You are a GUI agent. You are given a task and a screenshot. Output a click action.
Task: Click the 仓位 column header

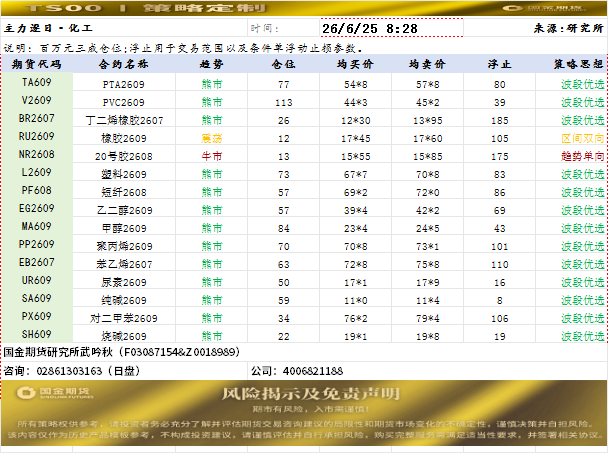(x=283, y=64)
